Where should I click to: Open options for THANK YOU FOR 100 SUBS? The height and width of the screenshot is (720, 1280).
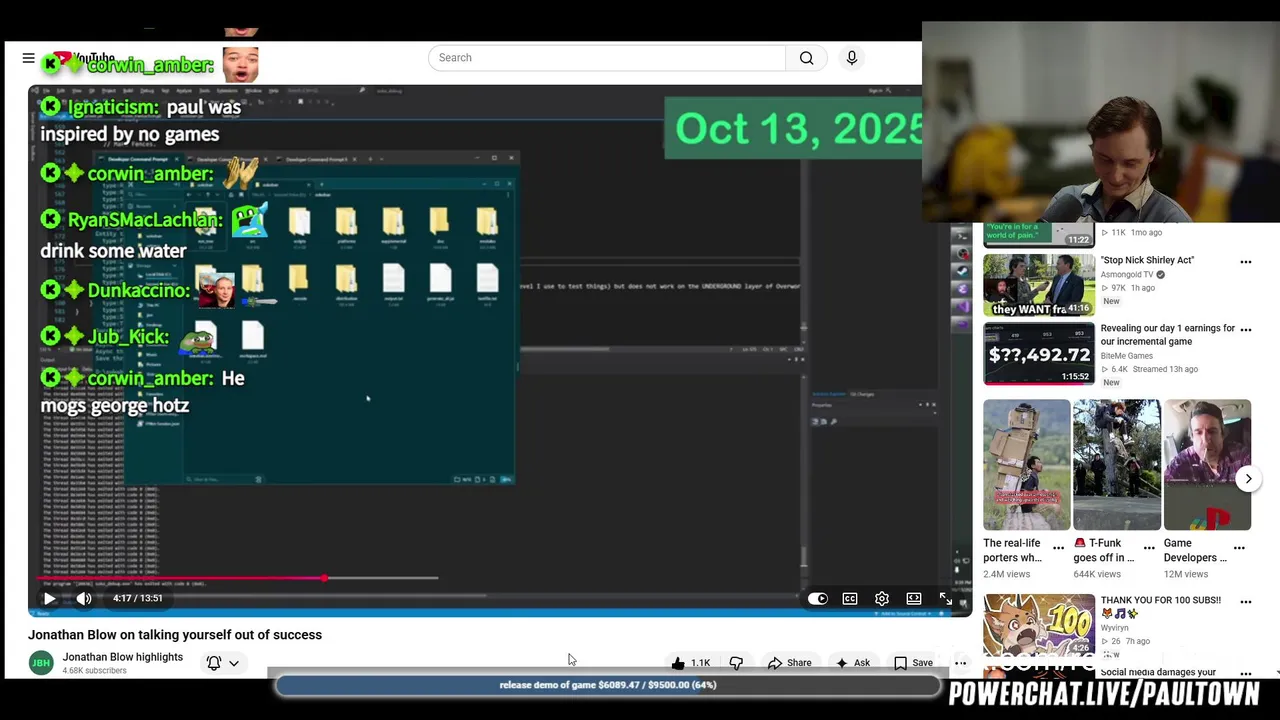click(x=1246, y=602)
